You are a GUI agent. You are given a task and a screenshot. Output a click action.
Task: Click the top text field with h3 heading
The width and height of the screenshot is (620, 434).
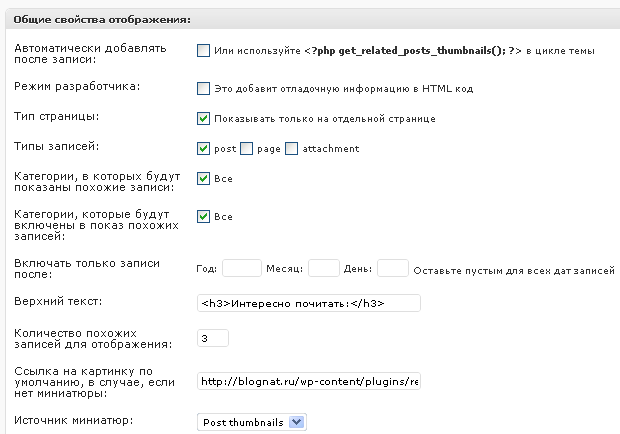[309, 303]
